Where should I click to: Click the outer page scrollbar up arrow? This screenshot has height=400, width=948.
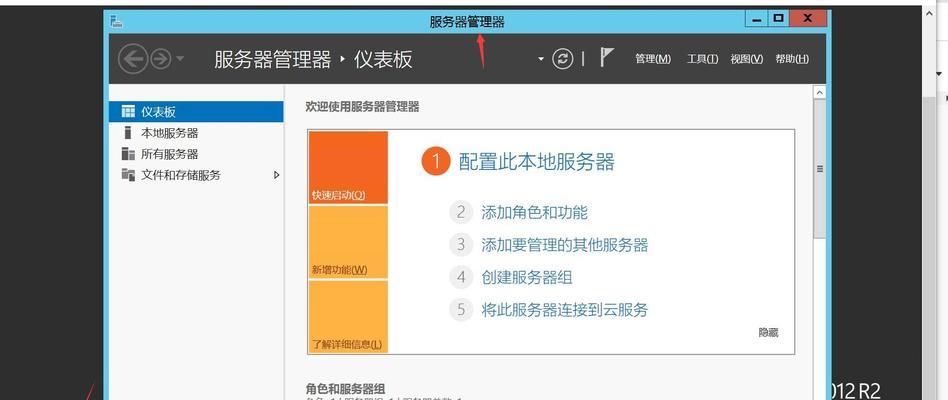[930, 13]
